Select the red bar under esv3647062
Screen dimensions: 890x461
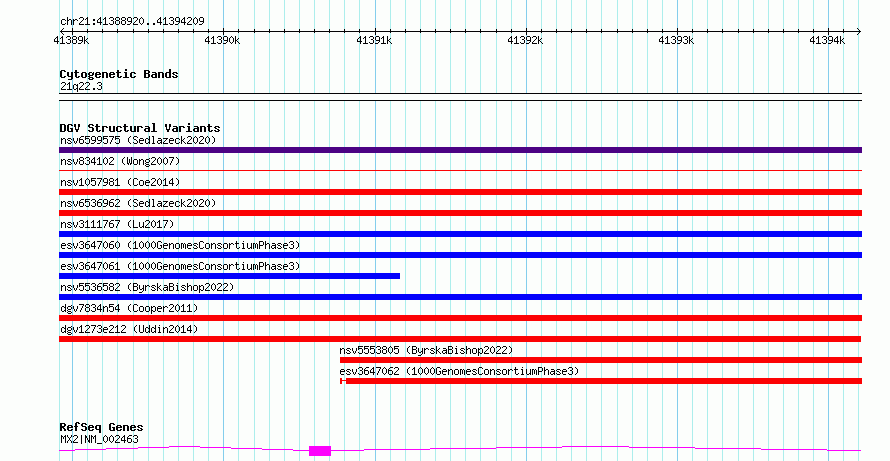[x=601, y=381]
